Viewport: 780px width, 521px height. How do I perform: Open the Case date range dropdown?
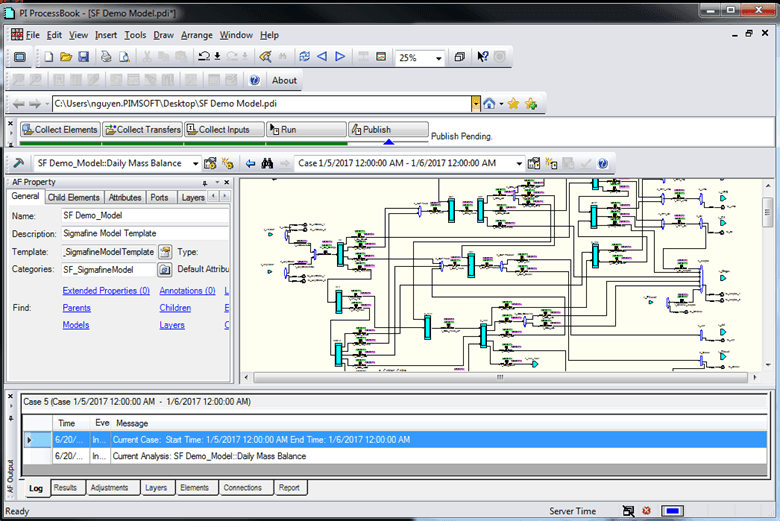tap(518, 163)
